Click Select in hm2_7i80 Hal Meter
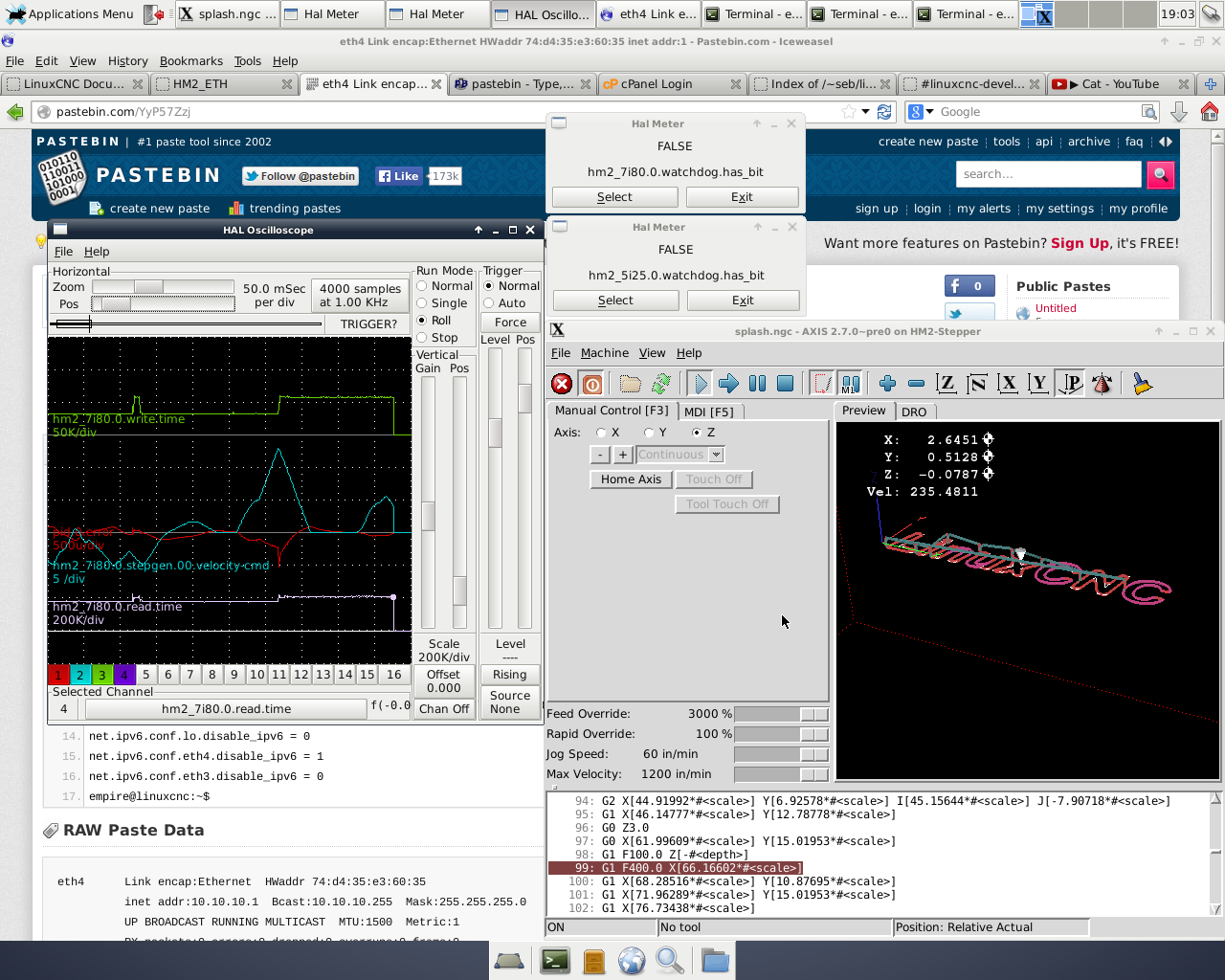 [614, 197]
